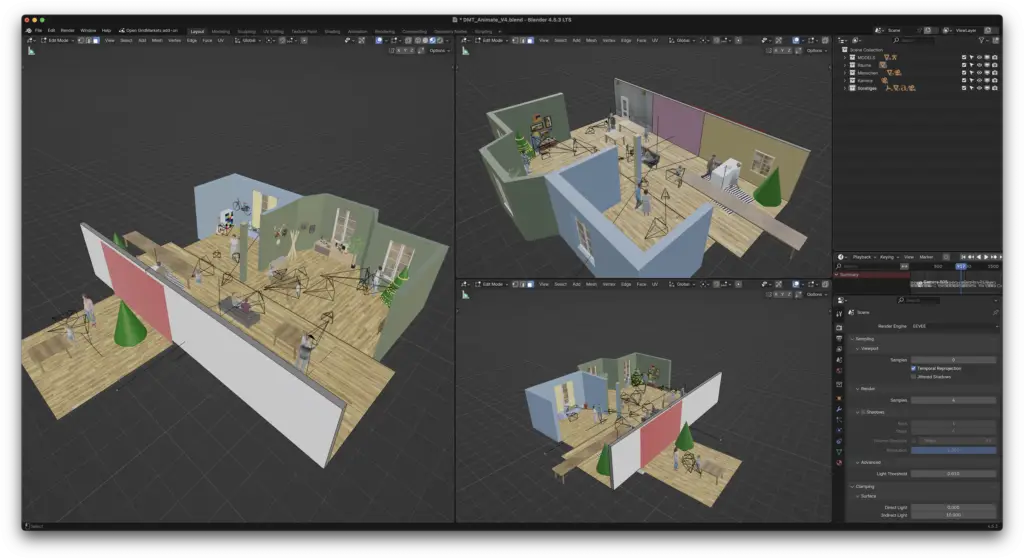This screenshot has height=559, width=1024.
Task: Open the Playback menu in timeline
Action: (862, 257)
